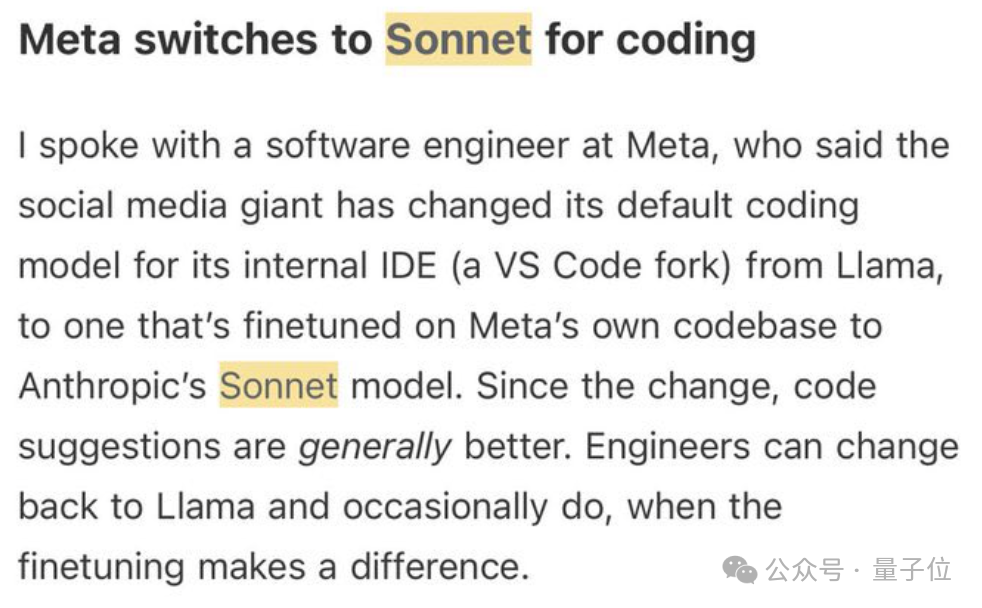Screen dimensions: 982x608
Task: Click the word "Anthropic's"
Action: point(112,386)
